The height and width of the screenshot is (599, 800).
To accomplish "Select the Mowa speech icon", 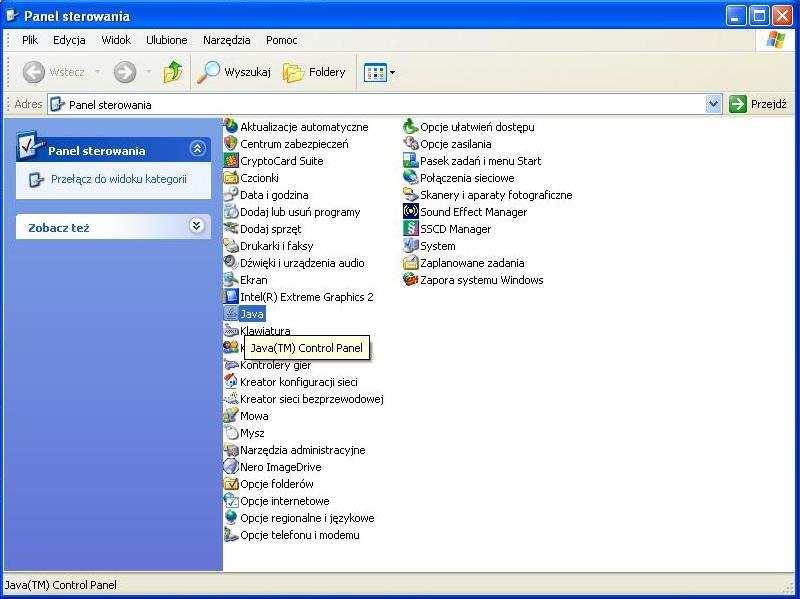I will [231, 416].
